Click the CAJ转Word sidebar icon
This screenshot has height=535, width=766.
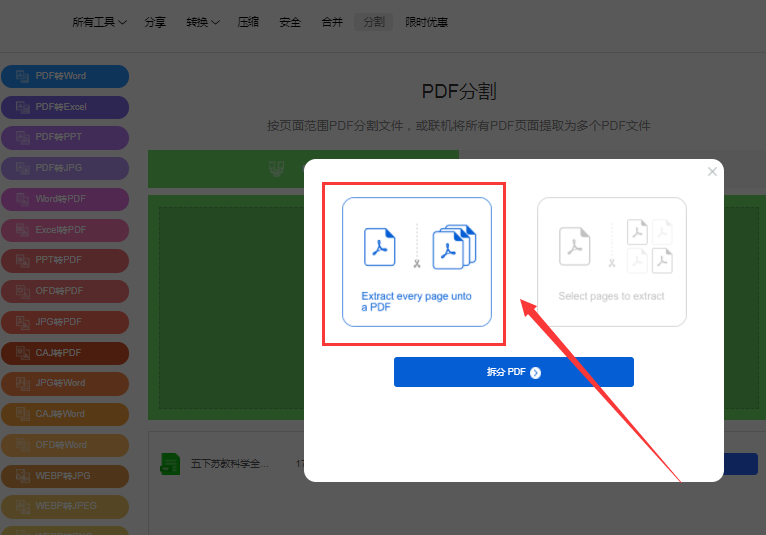pyautogui.click(x=22, y=414)
